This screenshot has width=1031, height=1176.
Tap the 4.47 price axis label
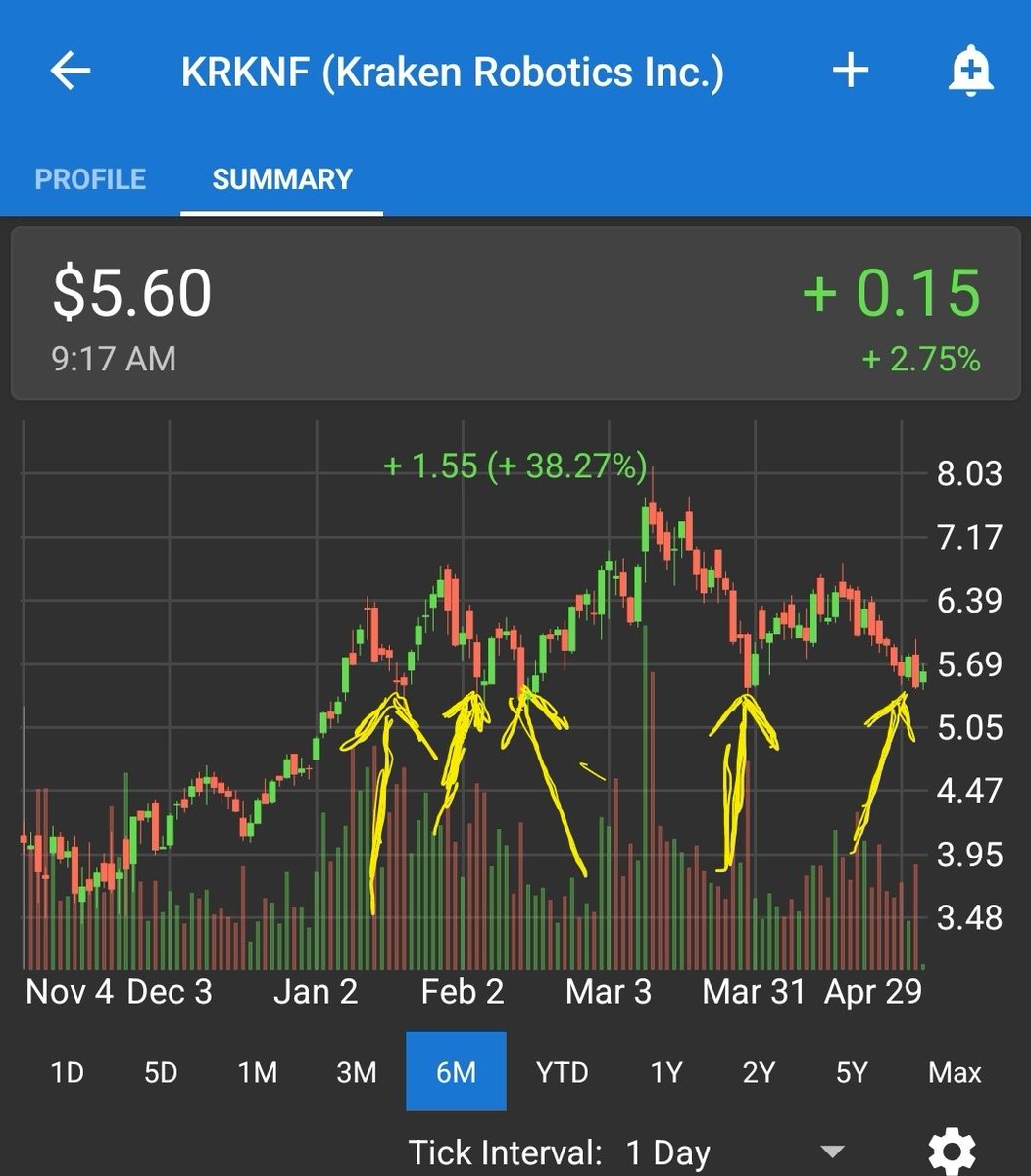click(x=969, y=790)
